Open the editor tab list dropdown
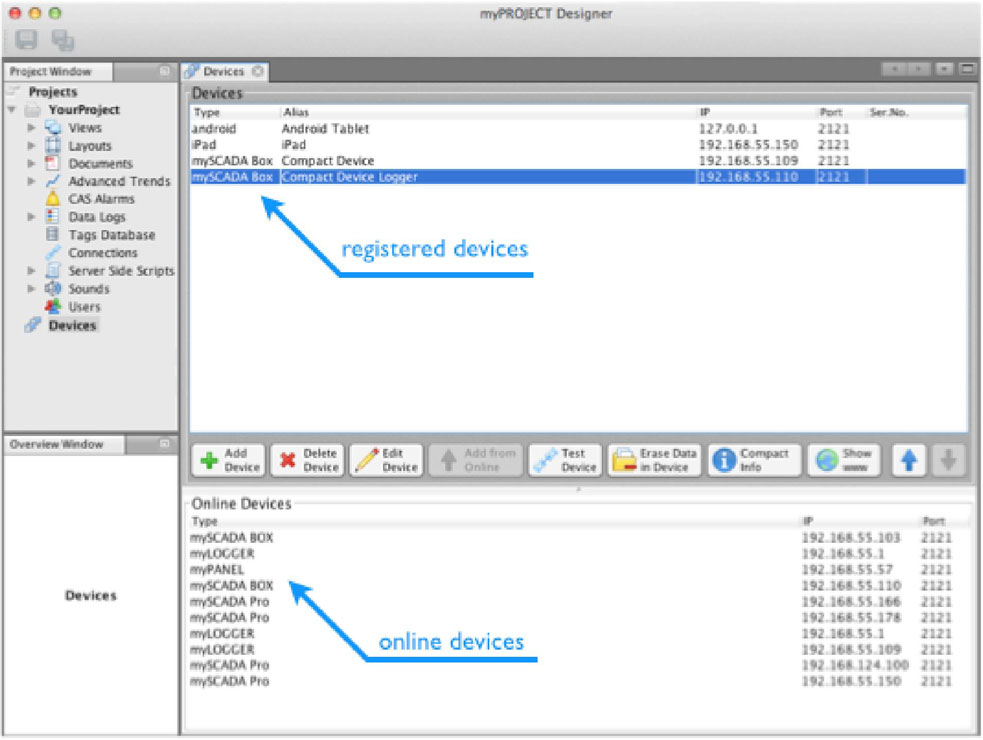The width and height of the screenshot is (983, 740). click(x=944, y=69)
